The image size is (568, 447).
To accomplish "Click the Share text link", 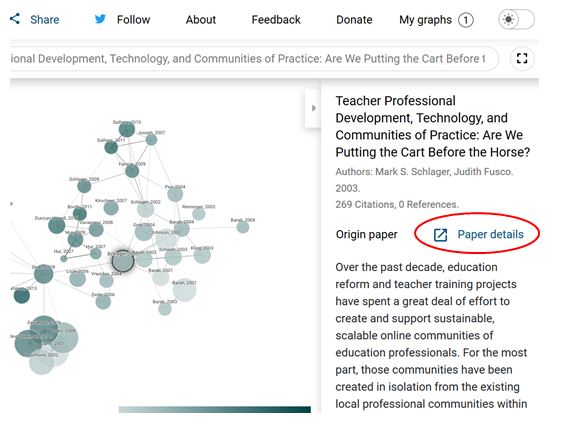I will (x=45, y=20).
